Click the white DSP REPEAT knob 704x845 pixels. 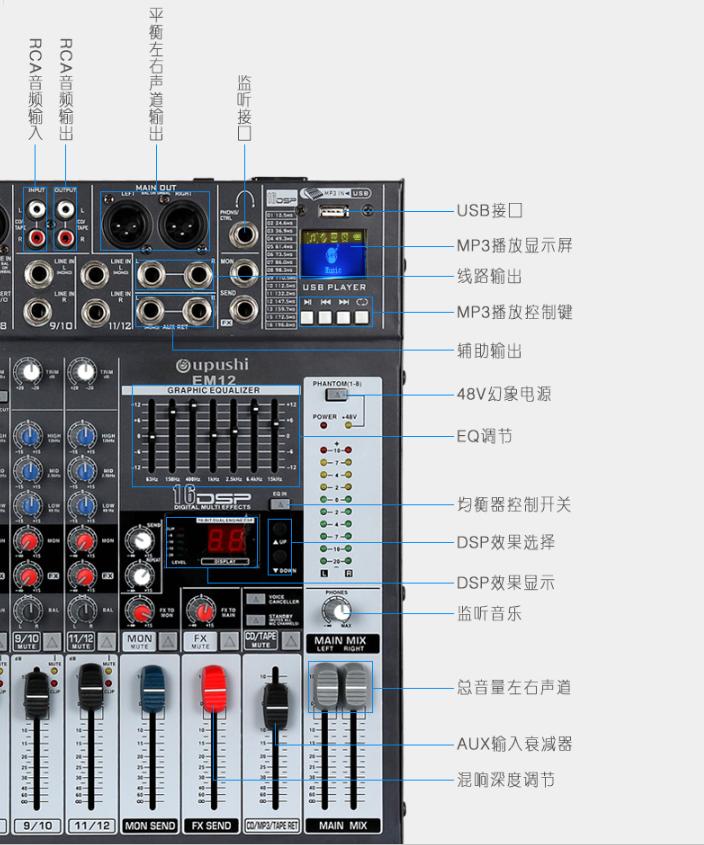pyautogui.click(x=140, y=575)
